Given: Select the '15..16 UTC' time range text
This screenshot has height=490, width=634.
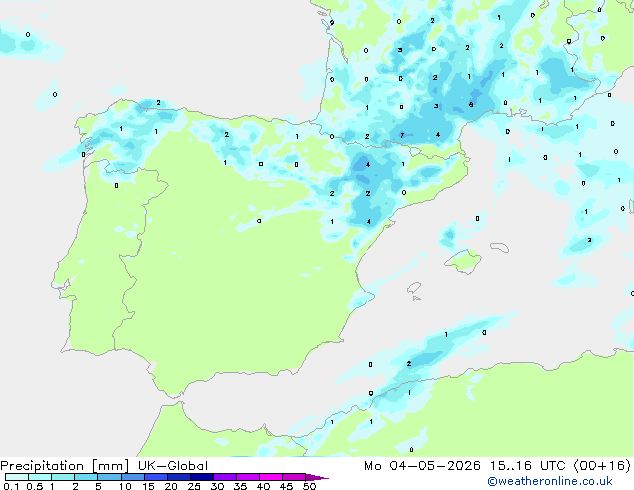Looking at the screenshot, I should coord(527,466).
